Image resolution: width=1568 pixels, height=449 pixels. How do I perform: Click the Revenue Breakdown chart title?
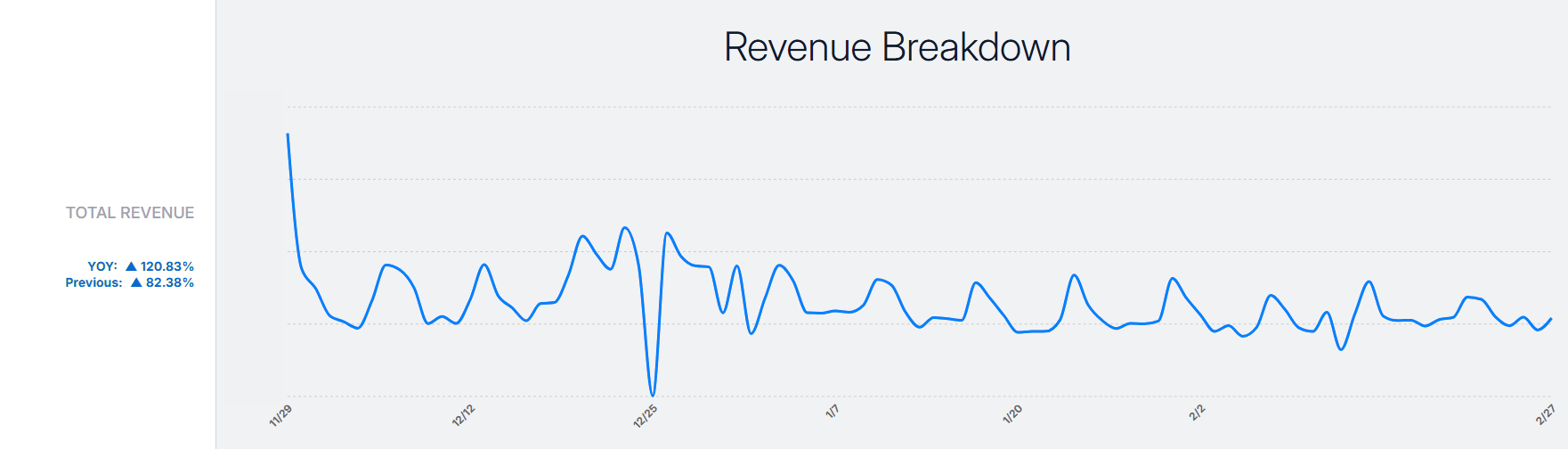click(x=897, y=47)
